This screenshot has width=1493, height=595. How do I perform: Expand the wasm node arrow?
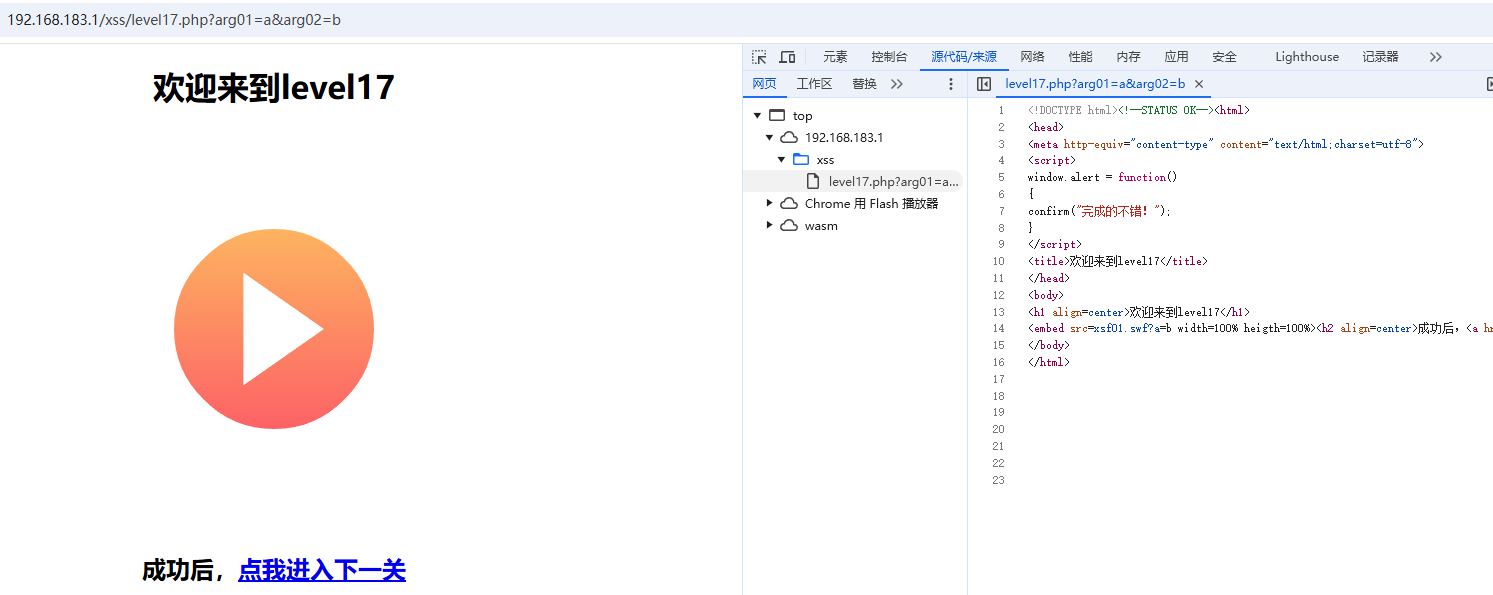coord(770,226)
